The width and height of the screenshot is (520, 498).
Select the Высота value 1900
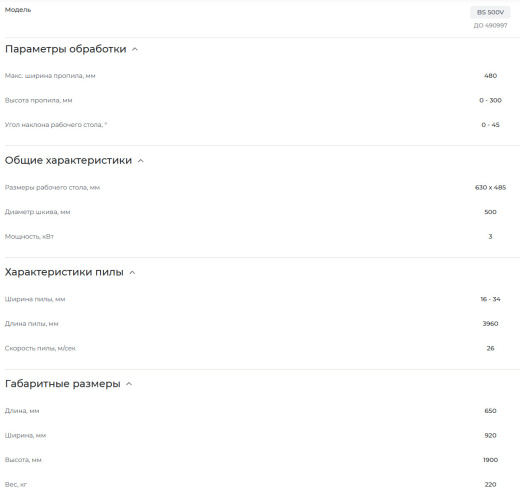(490, 460)
